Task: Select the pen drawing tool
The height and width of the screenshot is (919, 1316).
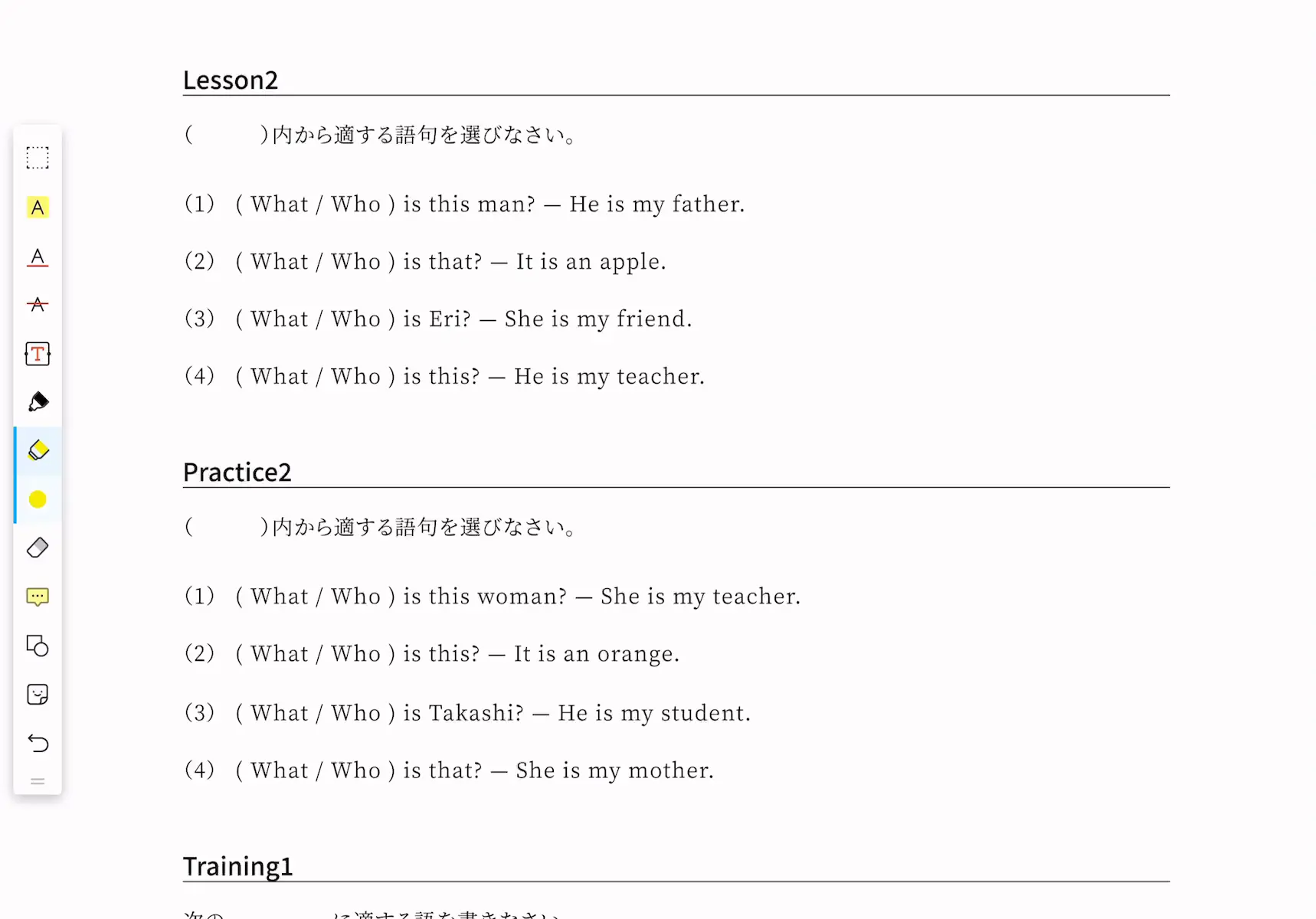Action: (38, 402)
